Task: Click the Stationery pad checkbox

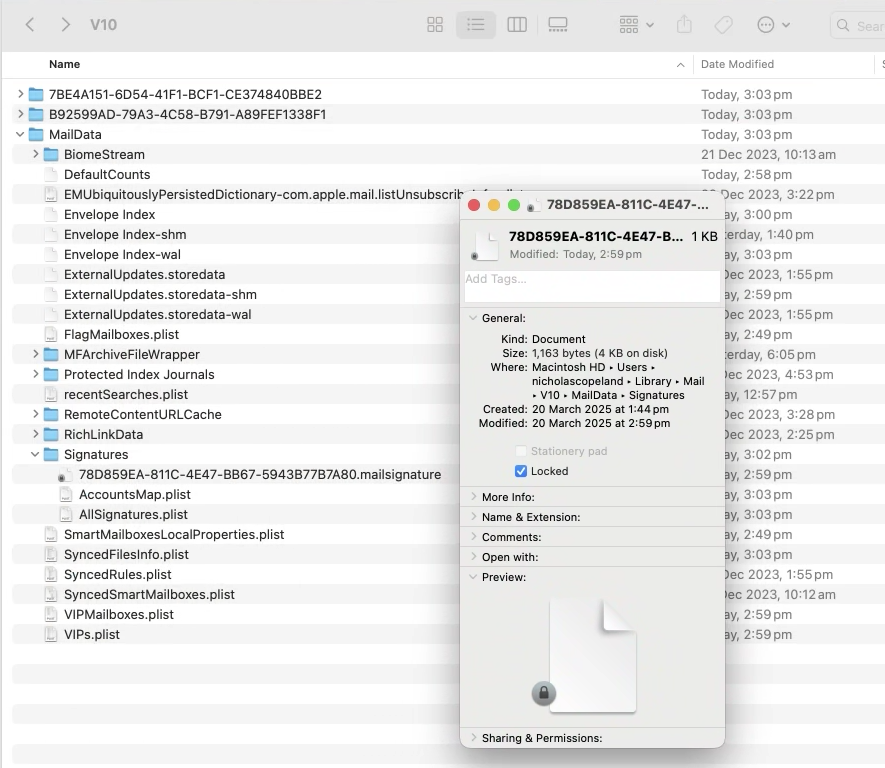Action: [x=521, y=451]
